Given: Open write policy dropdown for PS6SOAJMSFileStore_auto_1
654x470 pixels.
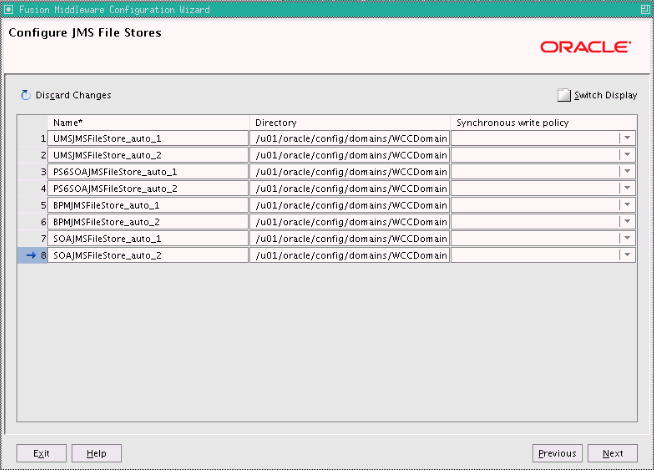Looking at the screenshot, I should click(627, 171).
